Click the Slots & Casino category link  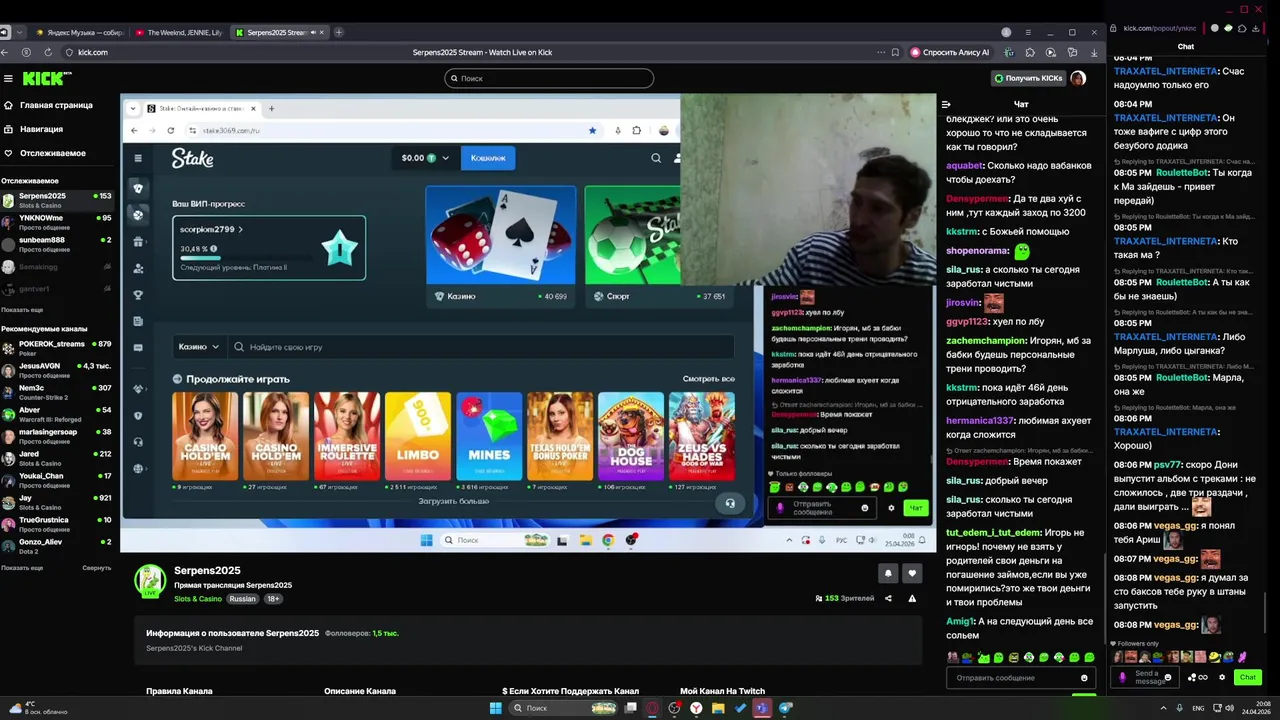pos(198,599)
